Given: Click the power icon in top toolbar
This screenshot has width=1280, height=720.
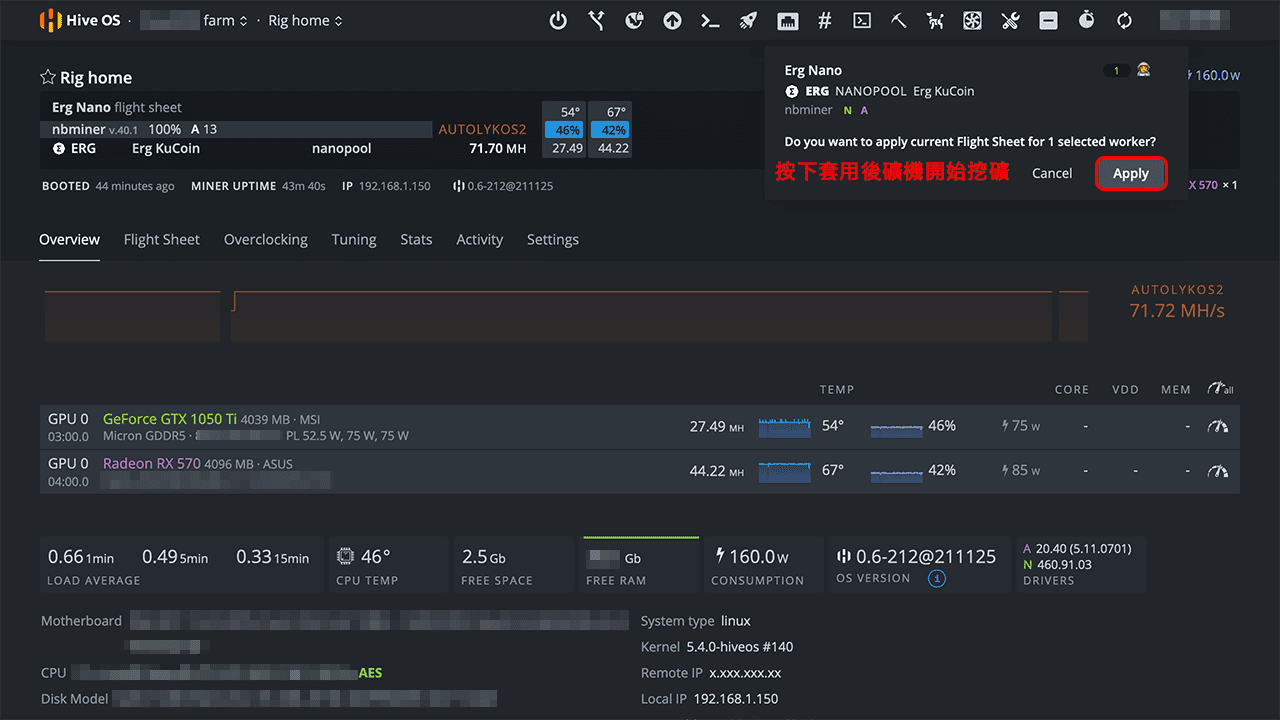Looking at the screenshot, I should 559,20.
